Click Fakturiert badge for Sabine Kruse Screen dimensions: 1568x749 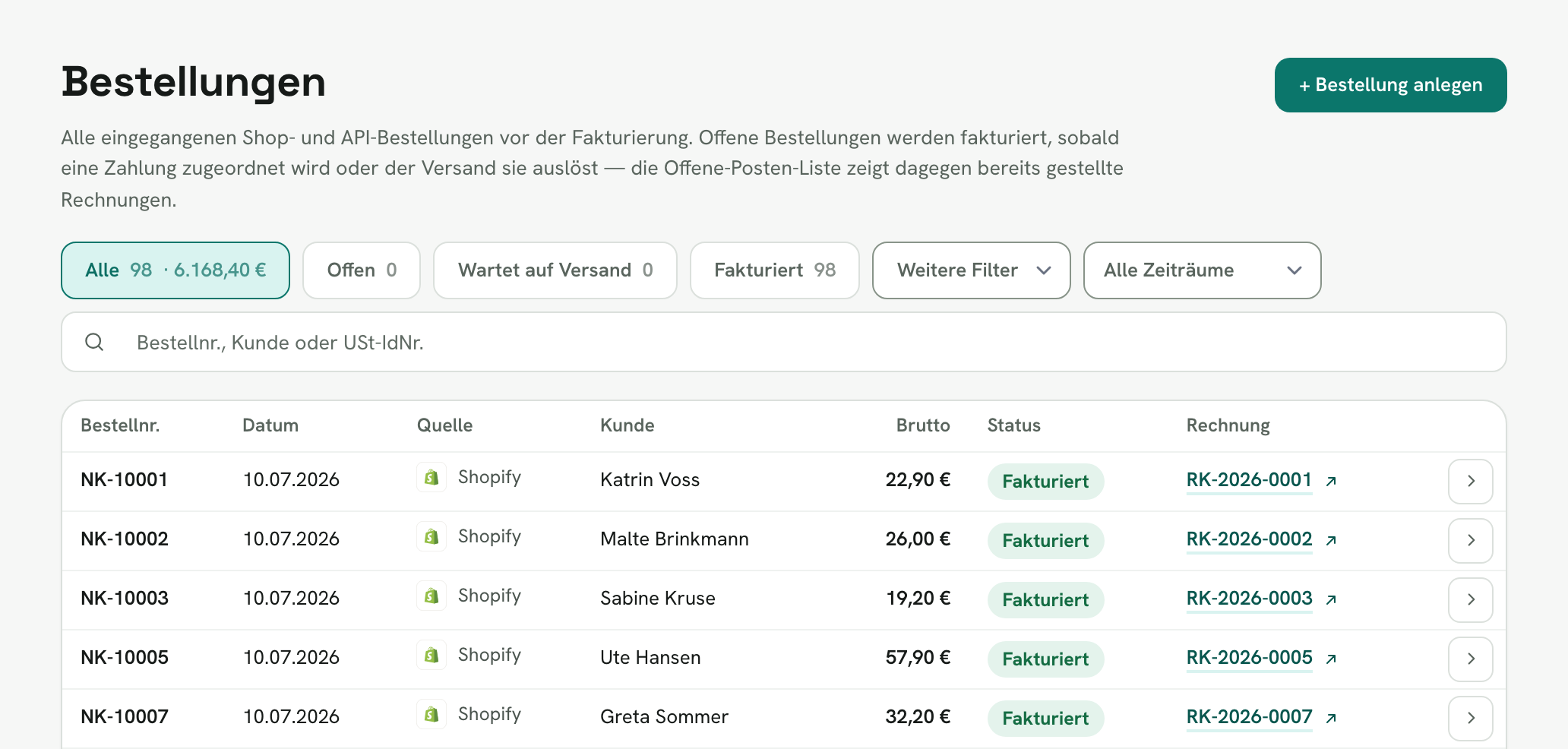point(1045,599)
